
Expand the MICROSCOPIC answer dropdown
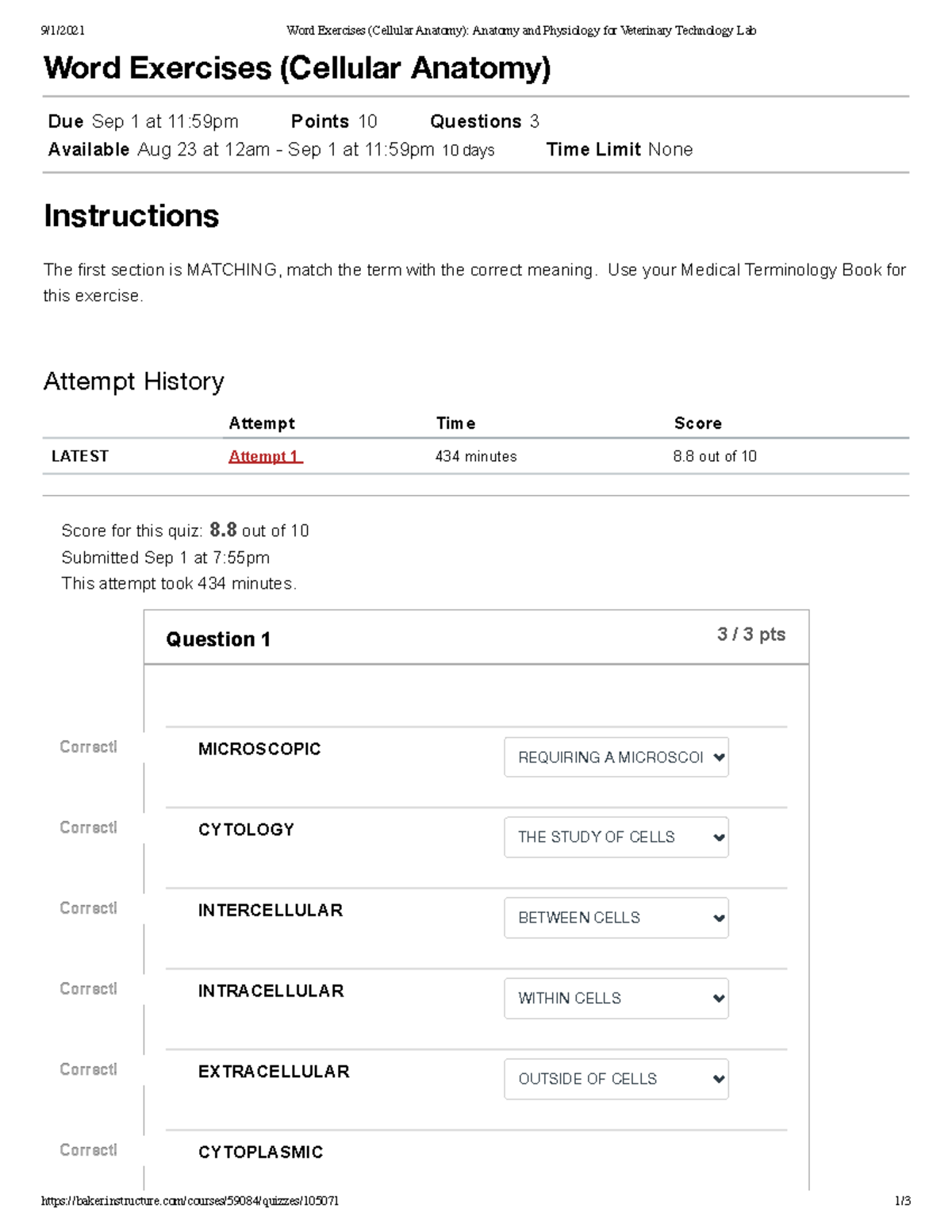(x=616, y=758)
